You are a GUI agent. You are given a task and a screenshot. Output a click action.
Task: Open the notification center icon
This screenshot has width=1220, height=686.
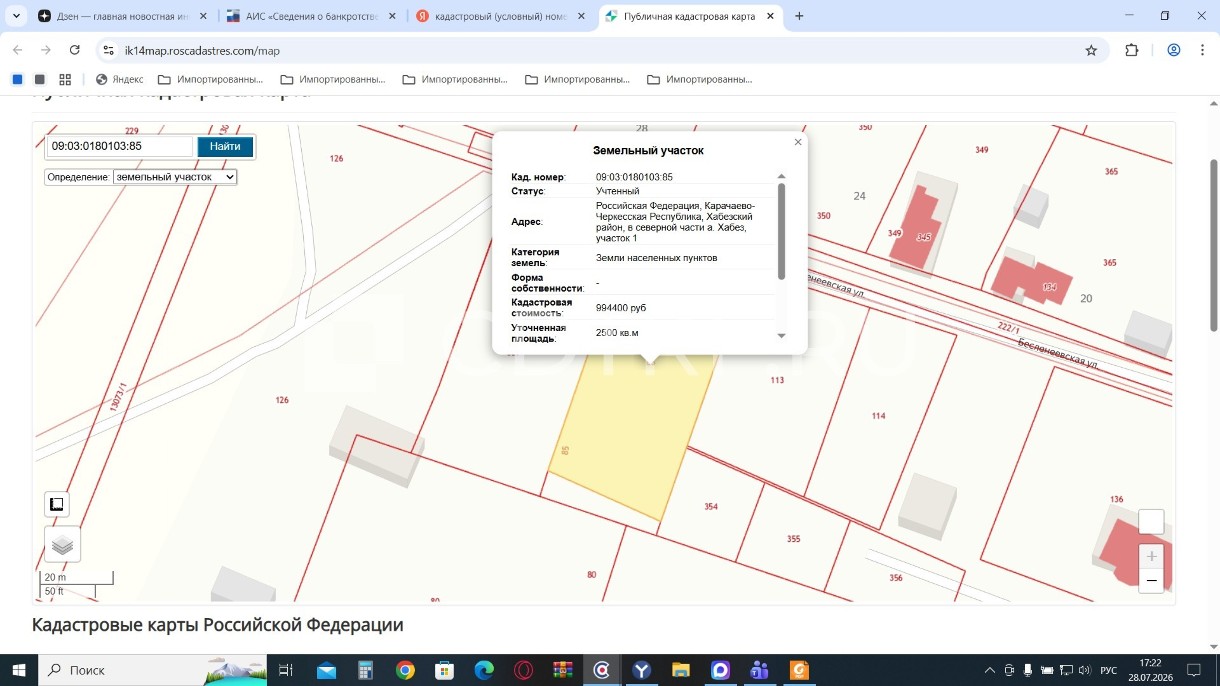click(x=1194, y=670)
